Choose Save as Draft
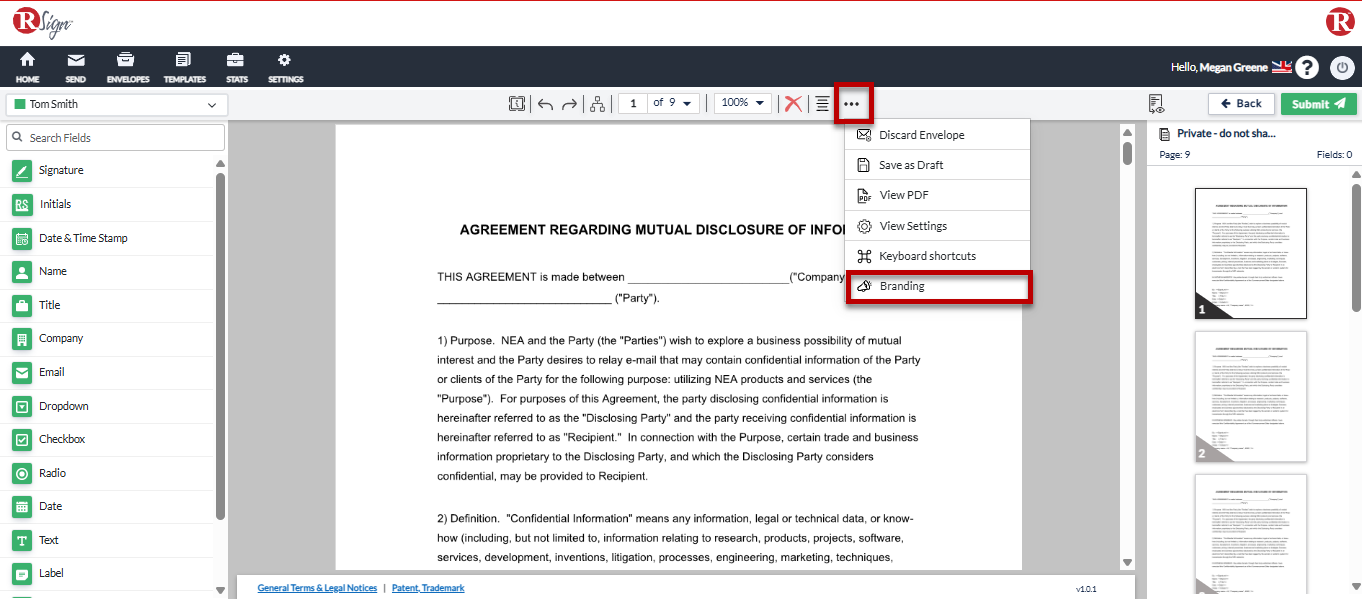The width and height of the screenshot is (1362, 599). point(937,165)
